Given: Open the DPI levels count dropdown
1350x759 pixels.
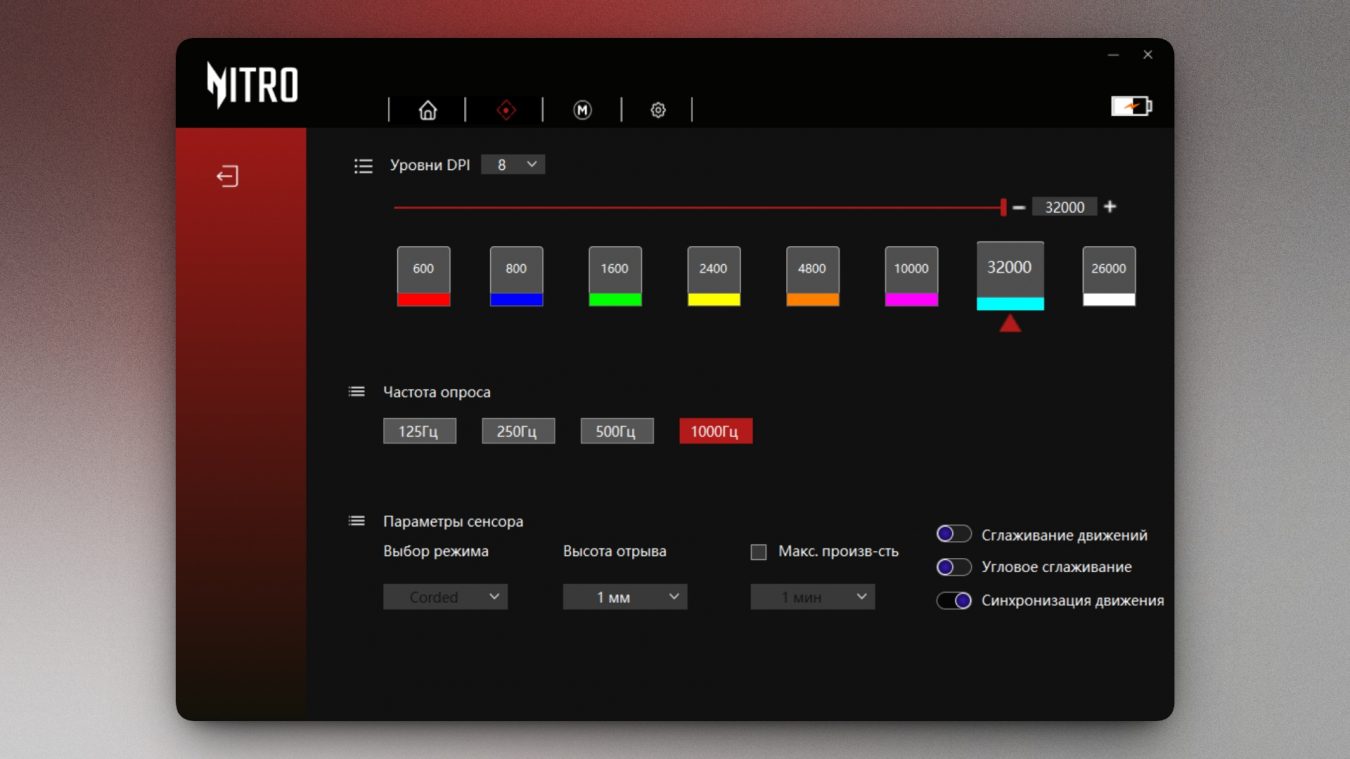Looking at the screenshot, I should (513, 165).
